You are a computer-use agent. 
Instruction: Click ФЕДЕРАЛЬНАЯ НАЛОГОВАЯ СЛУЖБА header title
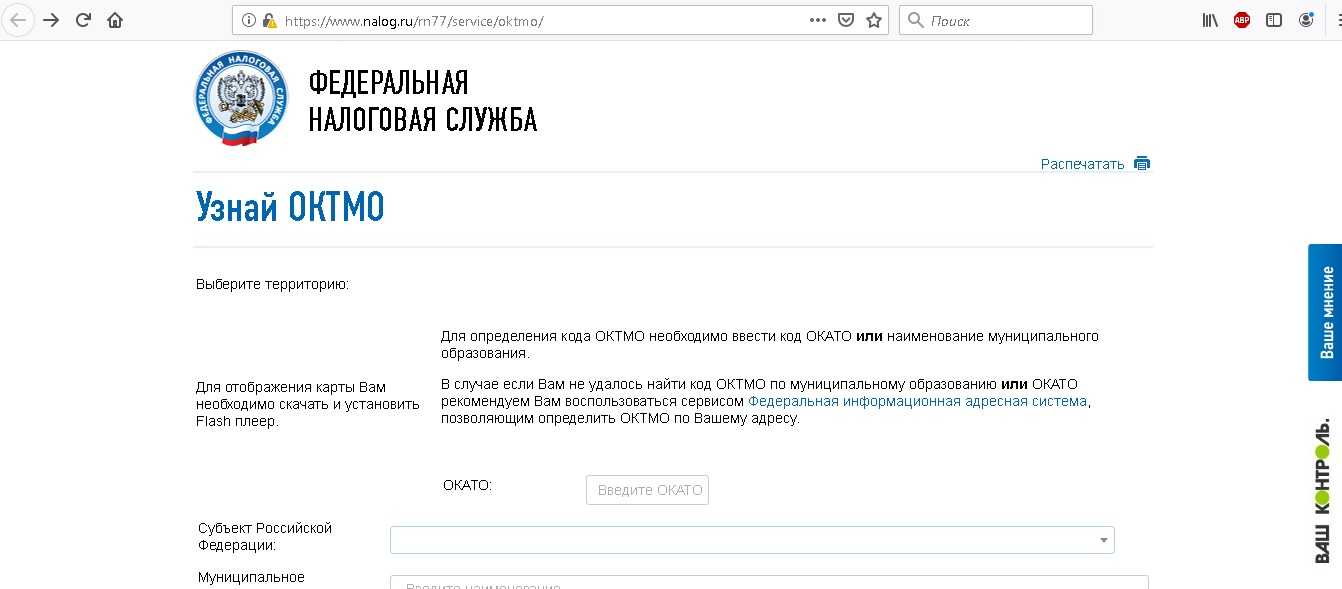422,101
